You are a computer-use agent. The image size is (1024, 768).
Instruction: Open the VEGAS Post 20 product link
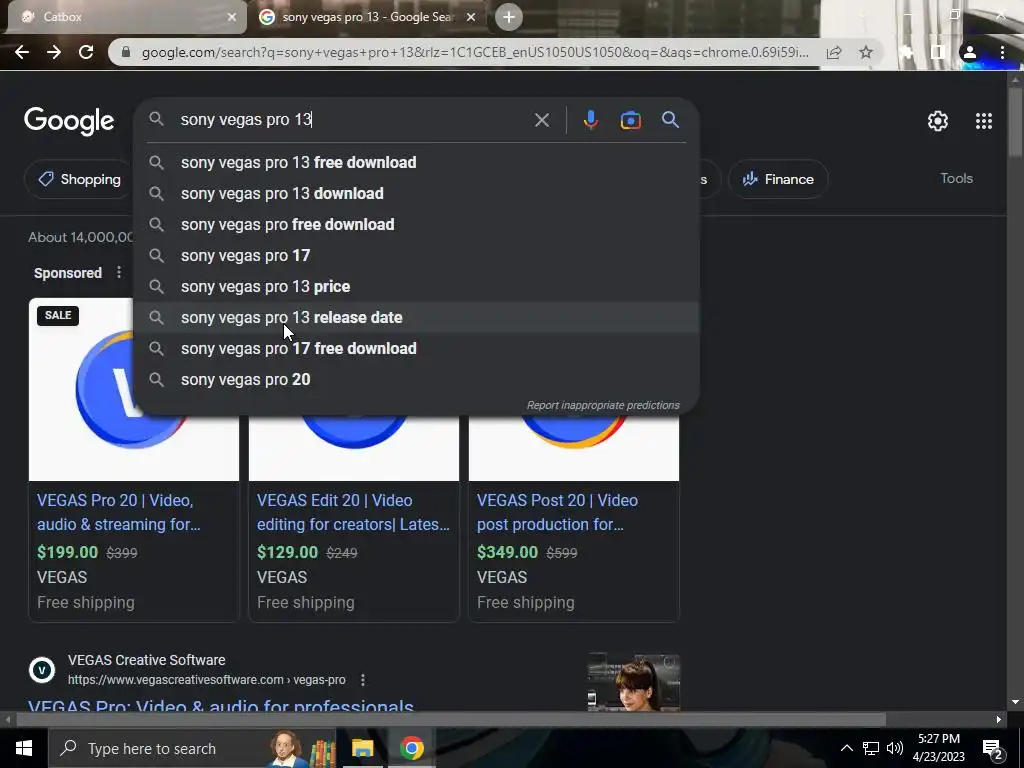[557, 512]
